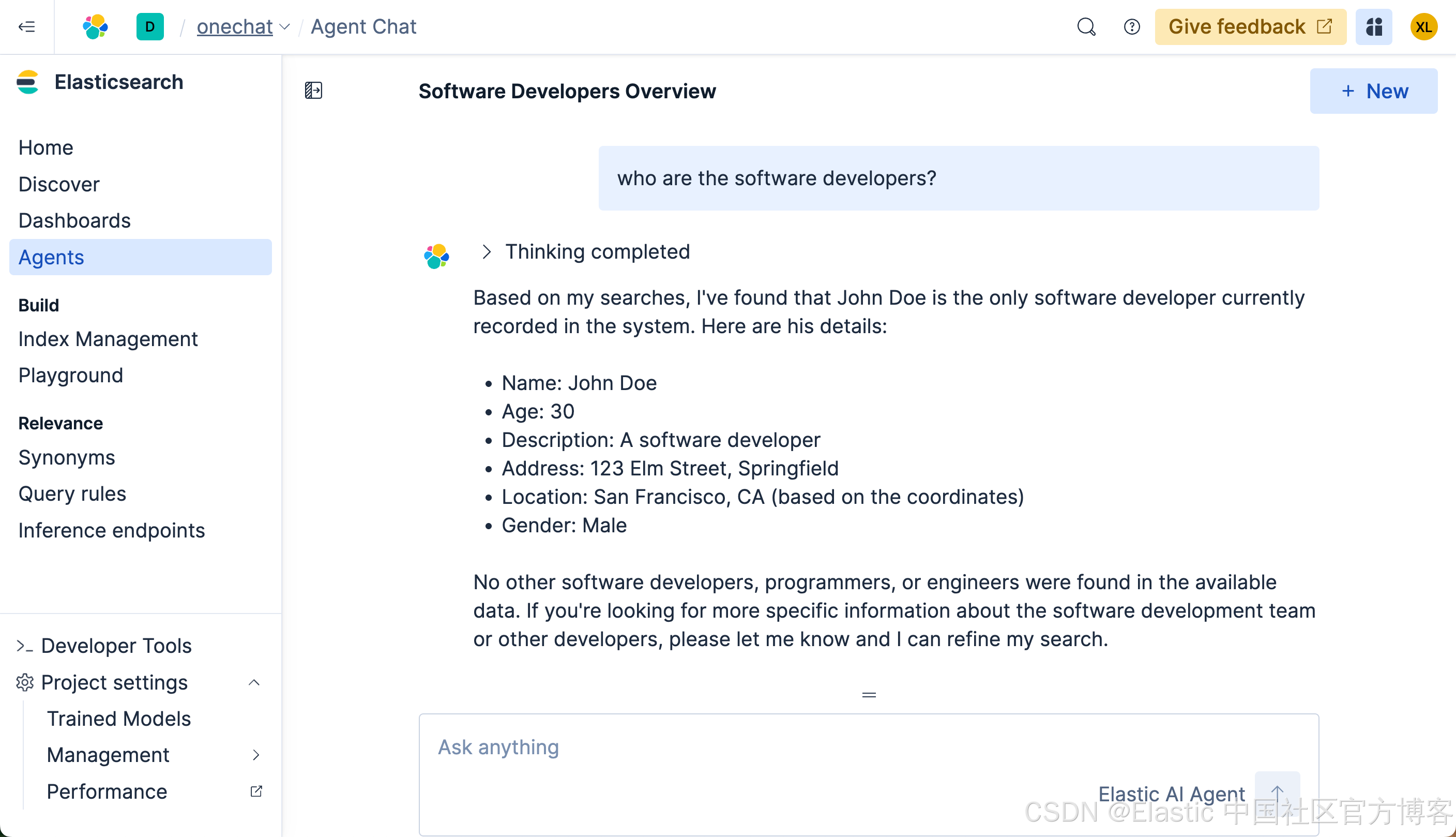The height and width of the screenshot is (837, 1456).
Task: Click Give feedback button
Action: point(1250,26)
